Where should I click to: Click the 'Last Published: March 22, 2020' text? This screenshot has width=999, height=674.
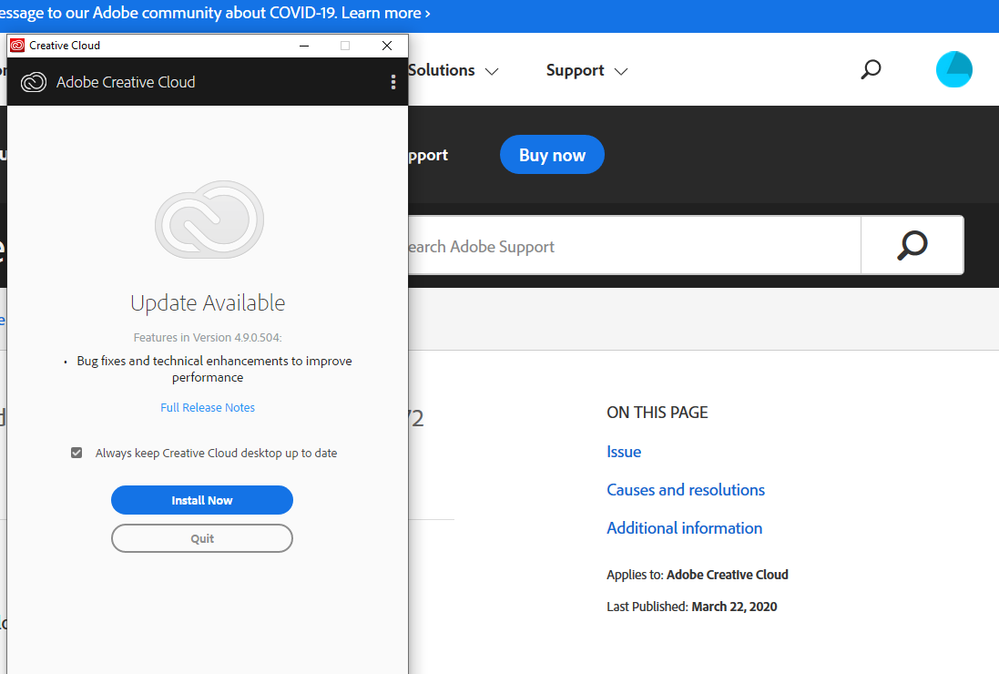click(x=692, y=606)
